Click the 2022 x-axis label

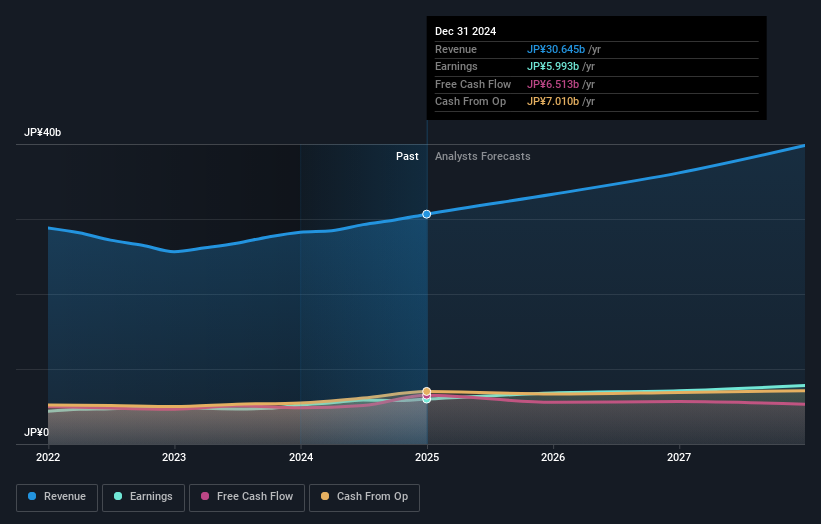point(48,457)
